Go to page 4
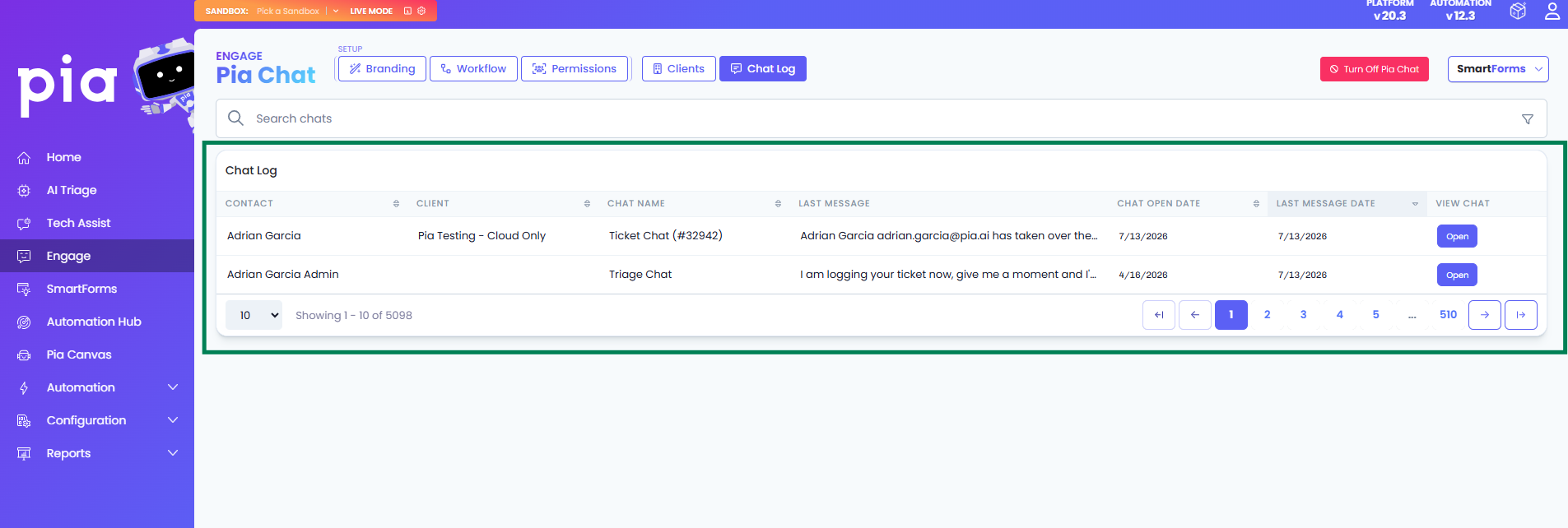 (x=1340, y=315)
